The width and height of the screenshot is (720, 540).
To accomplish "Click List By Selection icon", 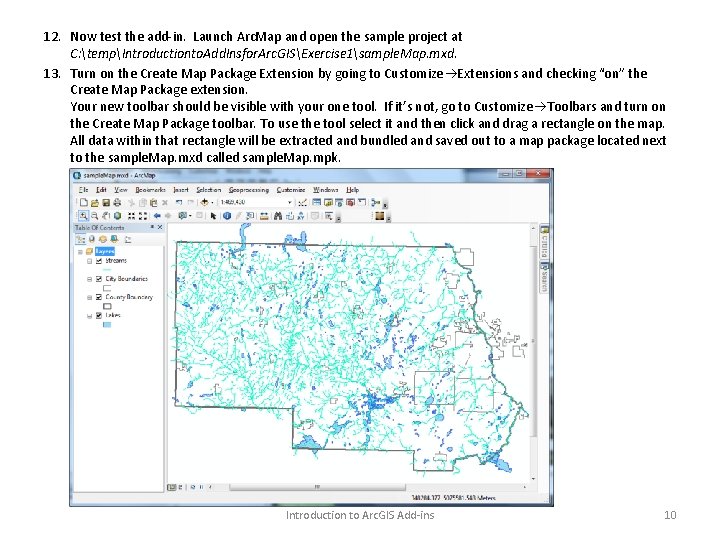I will pos(114,239).
